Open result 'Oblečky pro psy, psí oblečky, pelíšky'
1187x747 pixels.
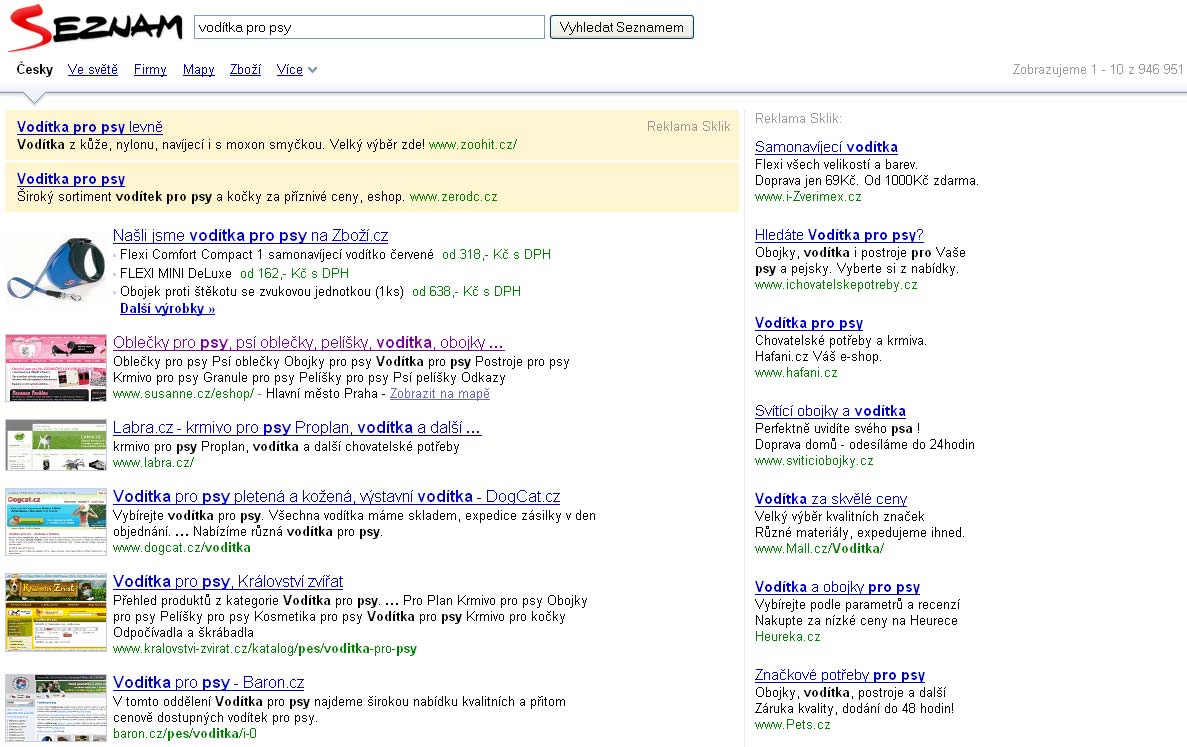(308, 342)
